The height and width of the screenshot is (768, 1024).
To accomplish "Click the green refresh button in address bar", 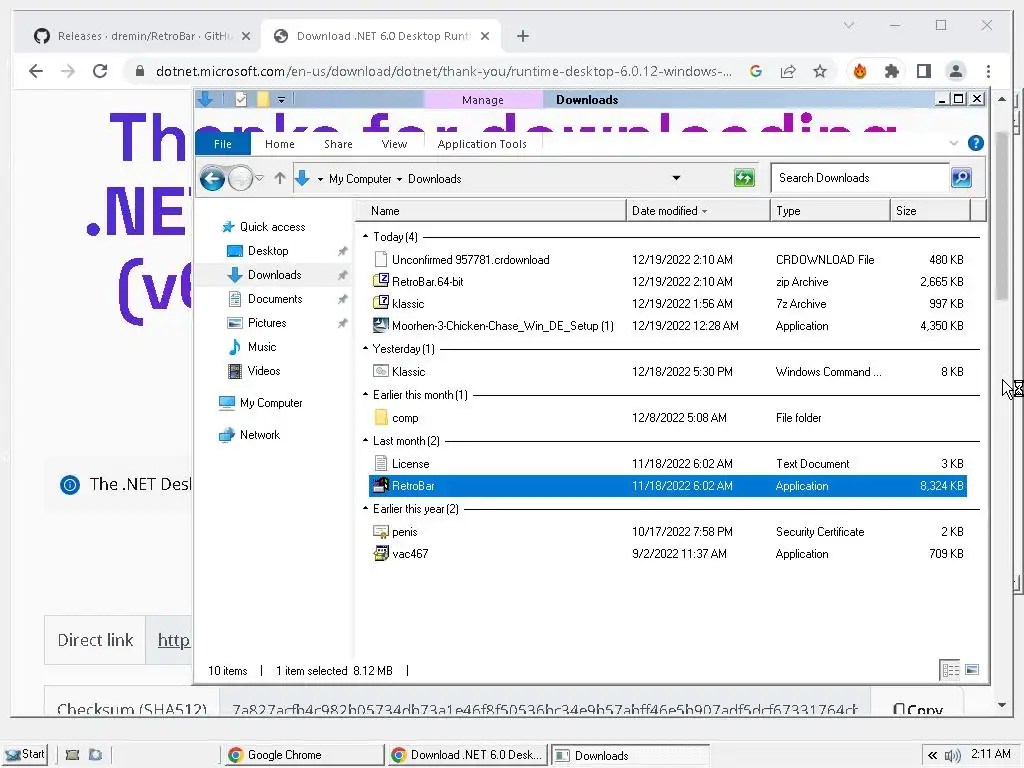I will tap(744, 178).
